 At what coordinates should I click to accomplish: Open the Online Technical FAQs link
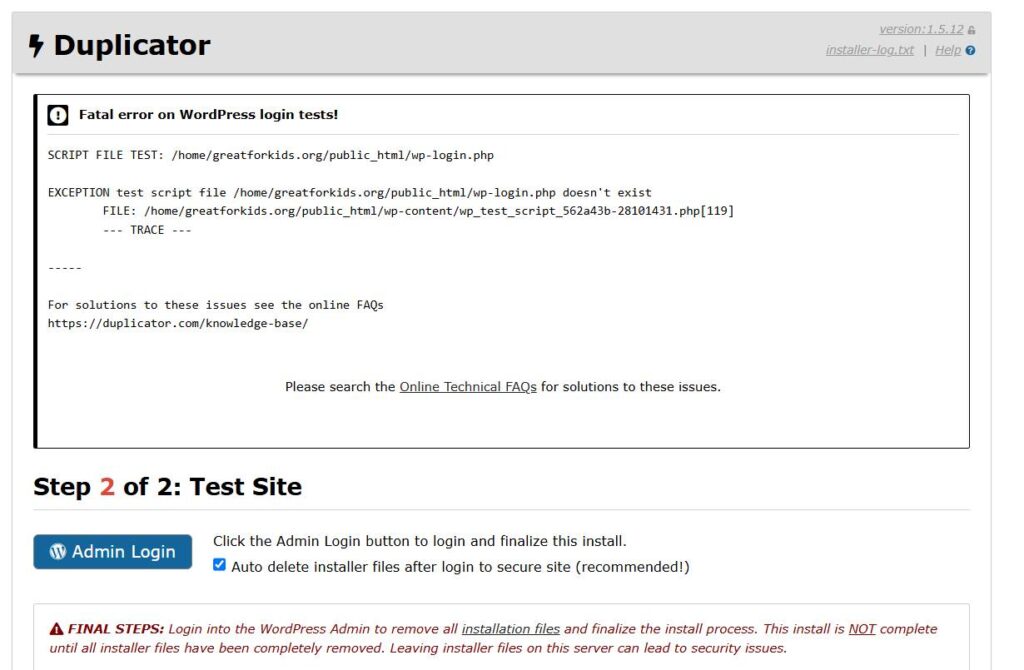pos(468,387)
